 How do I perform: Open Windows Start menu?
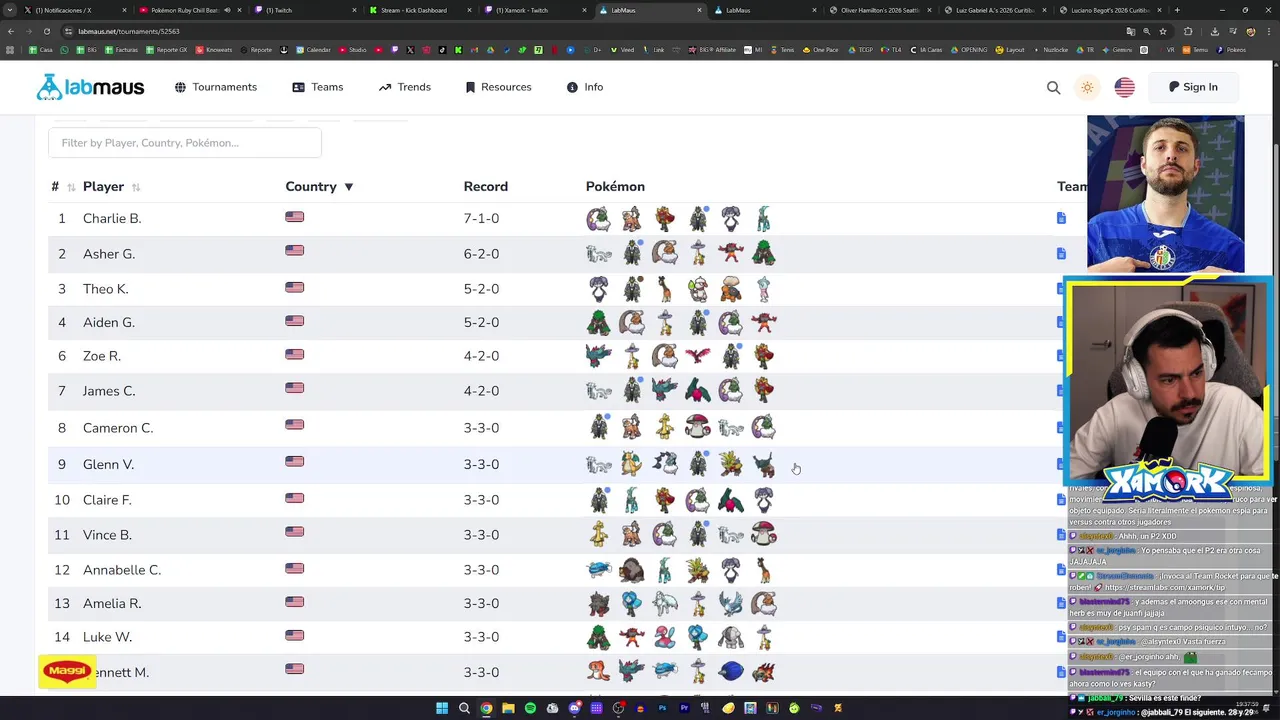pos(442,708)
